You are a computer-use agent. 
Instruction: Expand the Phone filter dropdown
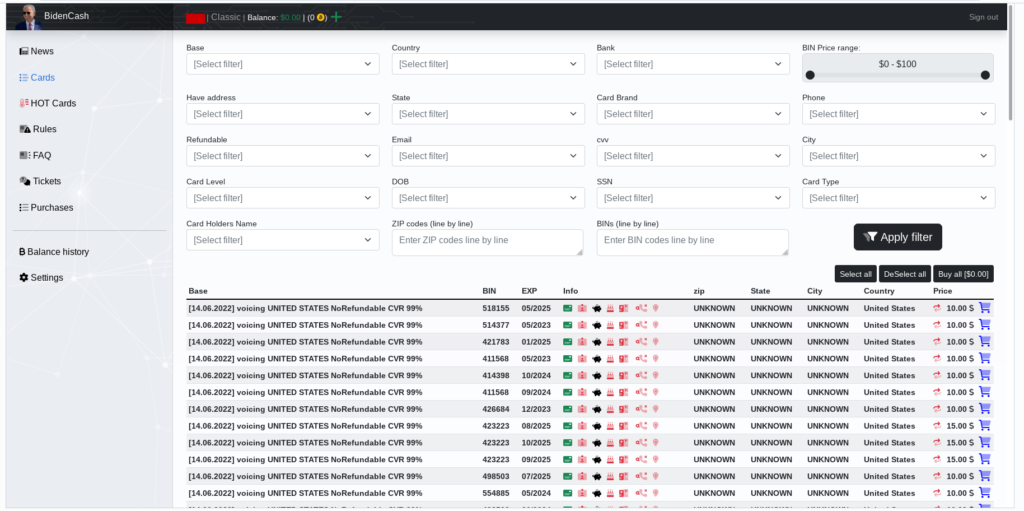coord(899,114)
